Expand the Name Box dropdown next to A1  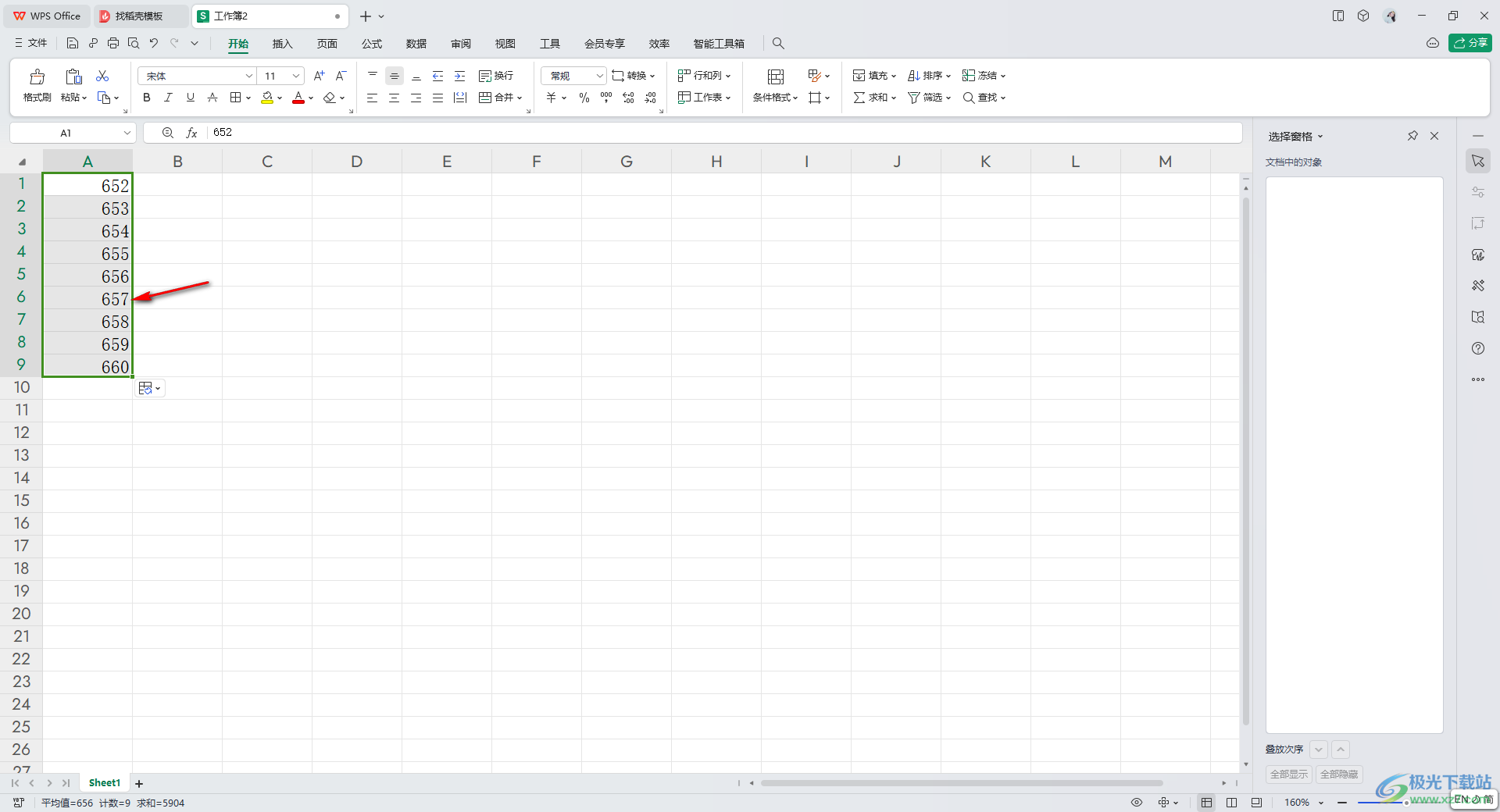click(127, 133)
